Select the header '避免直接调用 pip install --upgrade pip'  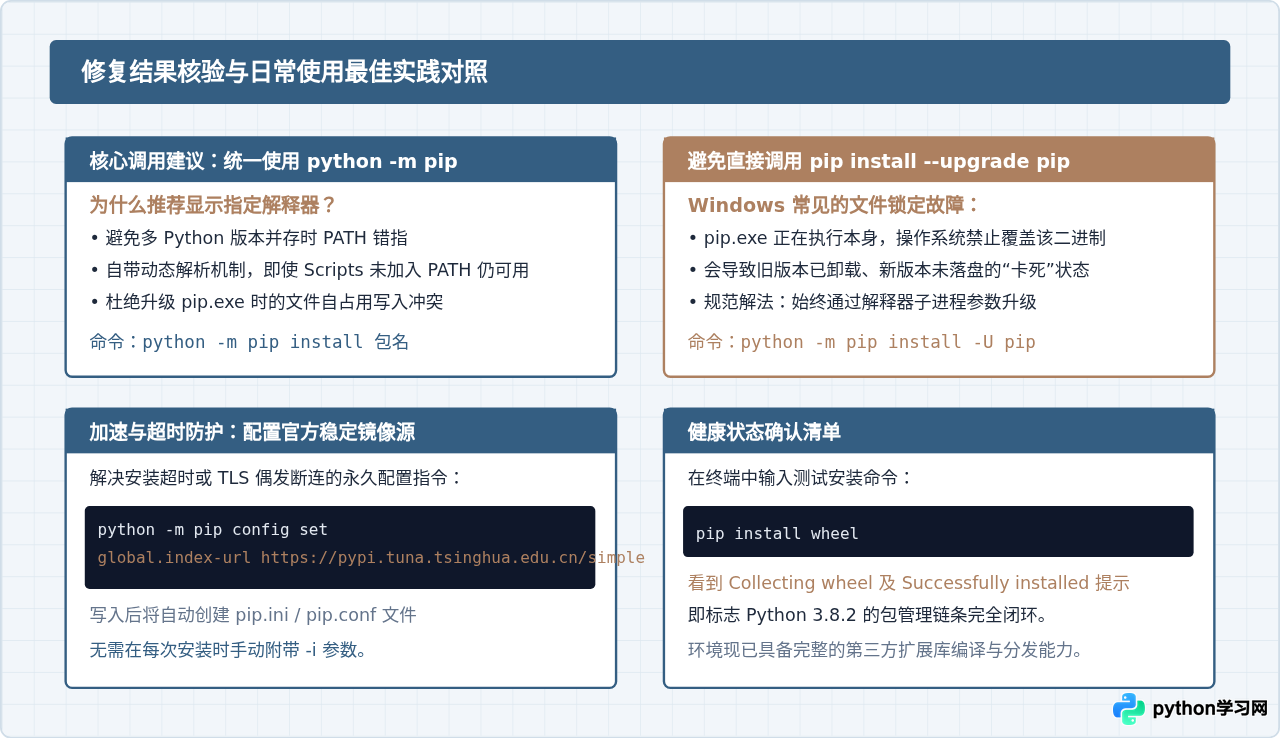(x=939, y=160)
